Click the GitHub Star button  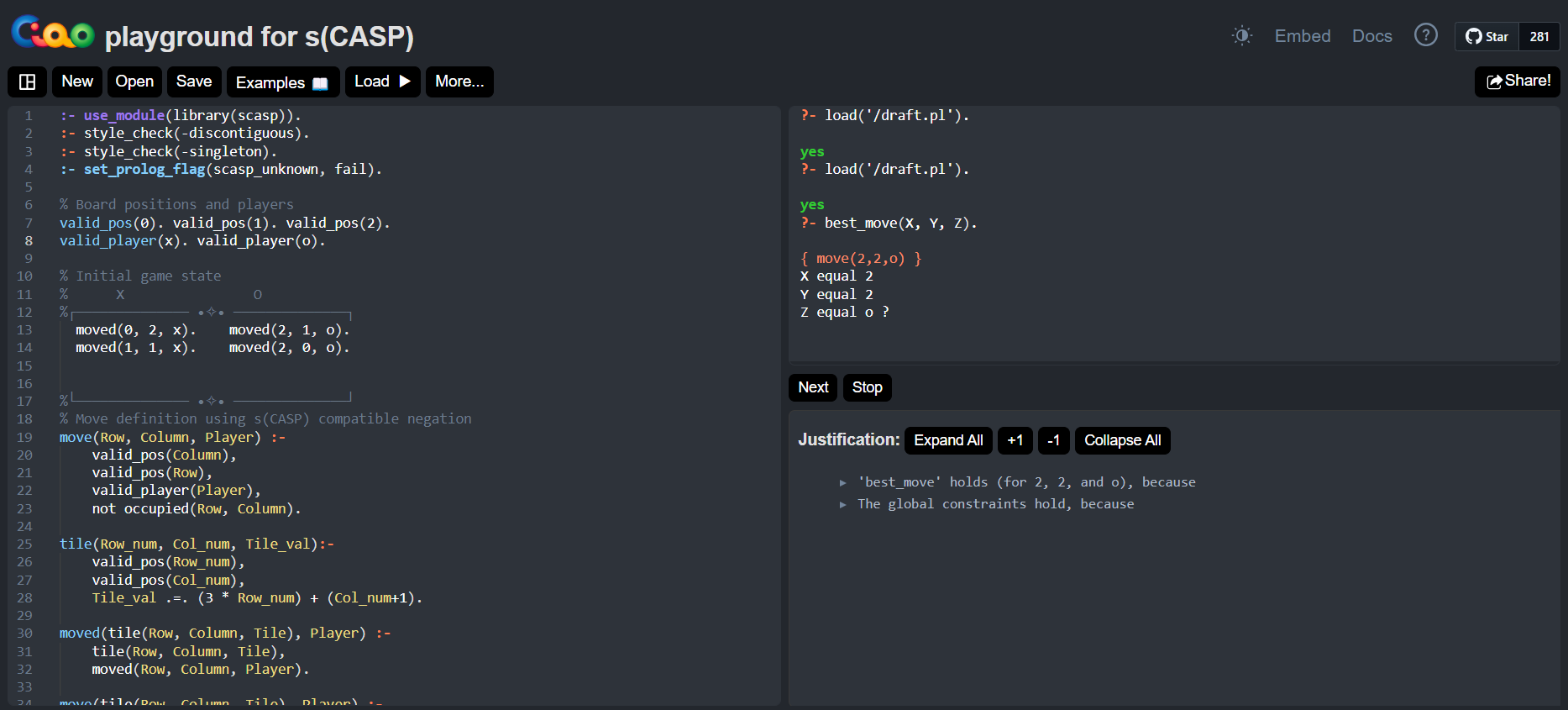pos(1487,36)
